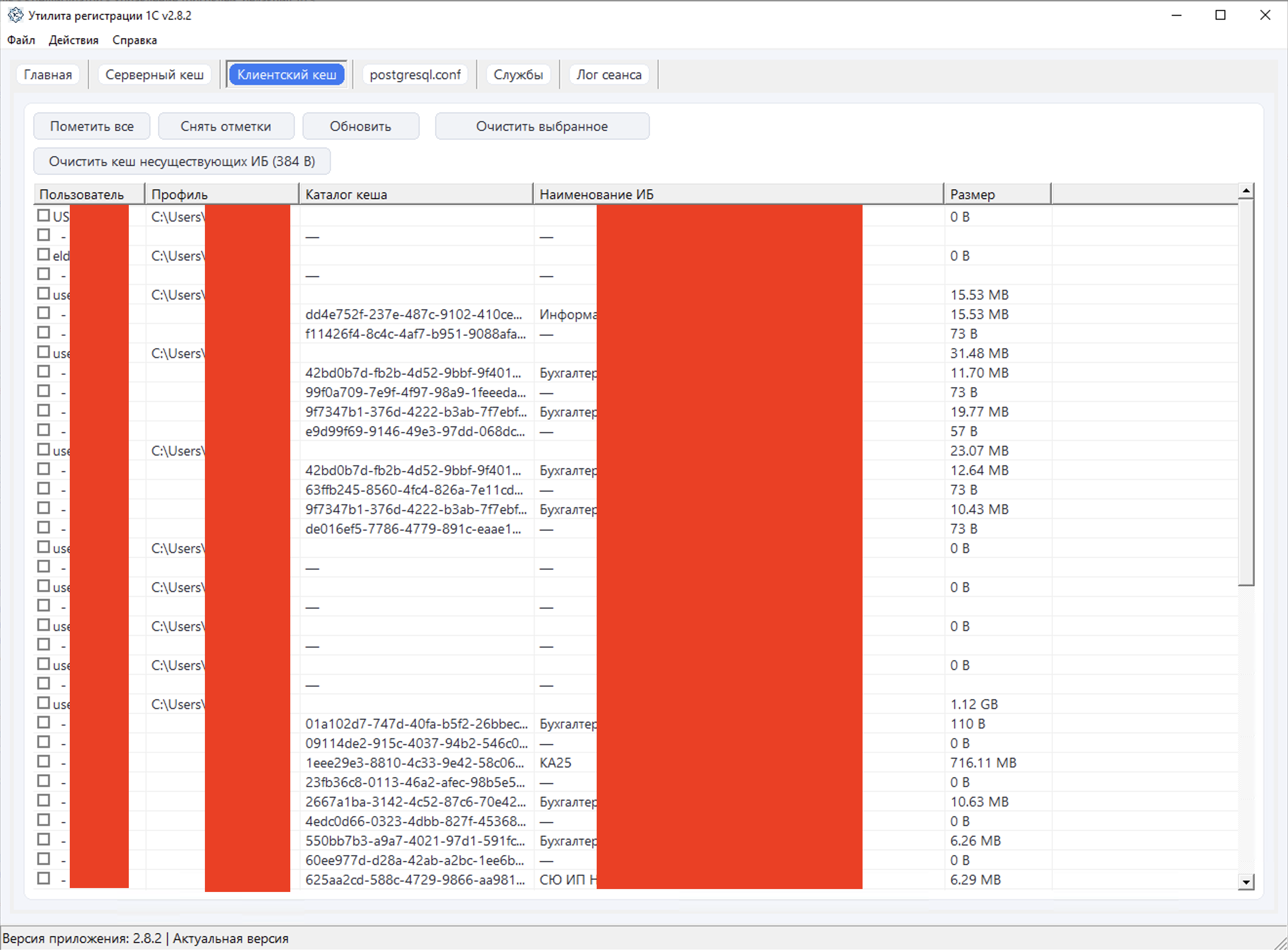
Task: Click the app icon in title bar
Action: (16, 15)
